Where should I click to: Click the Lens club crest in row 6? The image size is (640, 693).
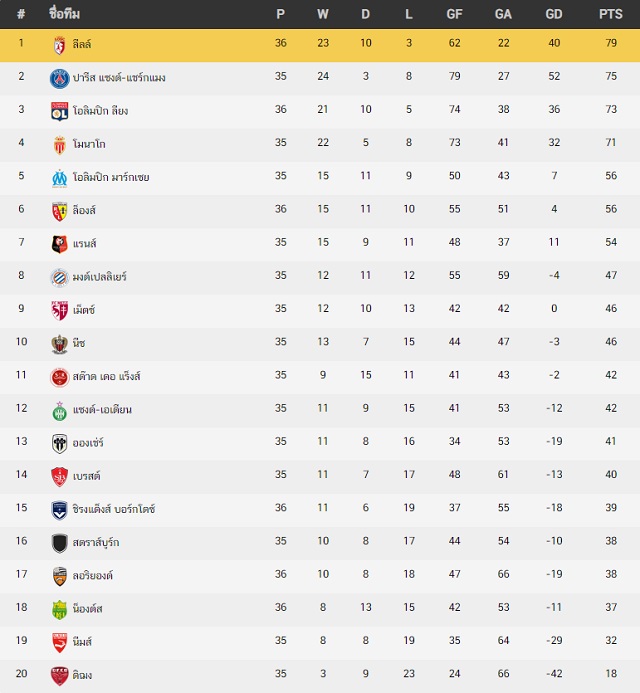tap(60, 211)
